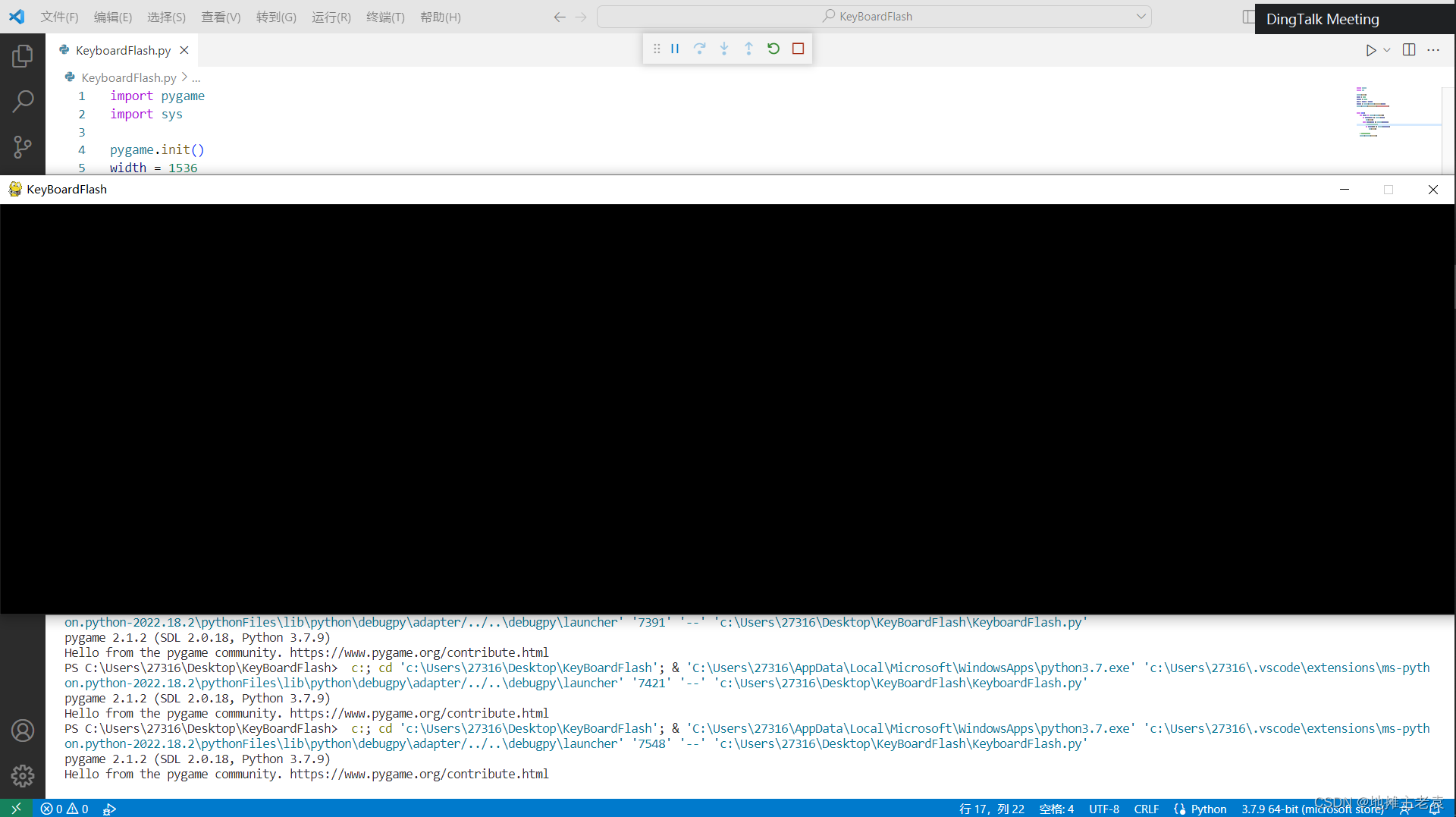Click line and column indicator 行 17, 列 22
The width and height of the screenshot is (1456, 817).
pyautogui.click(x=991, y=809)
